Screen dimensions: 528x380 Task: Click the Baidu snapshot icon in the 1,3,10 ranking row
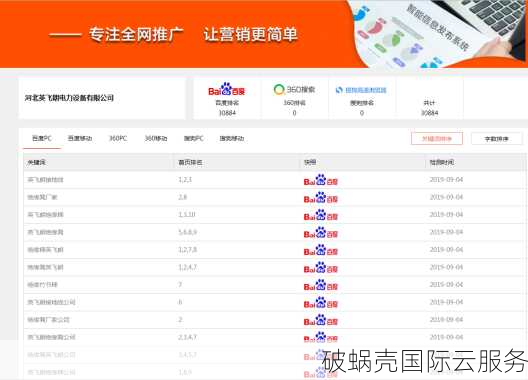[321, 215]
